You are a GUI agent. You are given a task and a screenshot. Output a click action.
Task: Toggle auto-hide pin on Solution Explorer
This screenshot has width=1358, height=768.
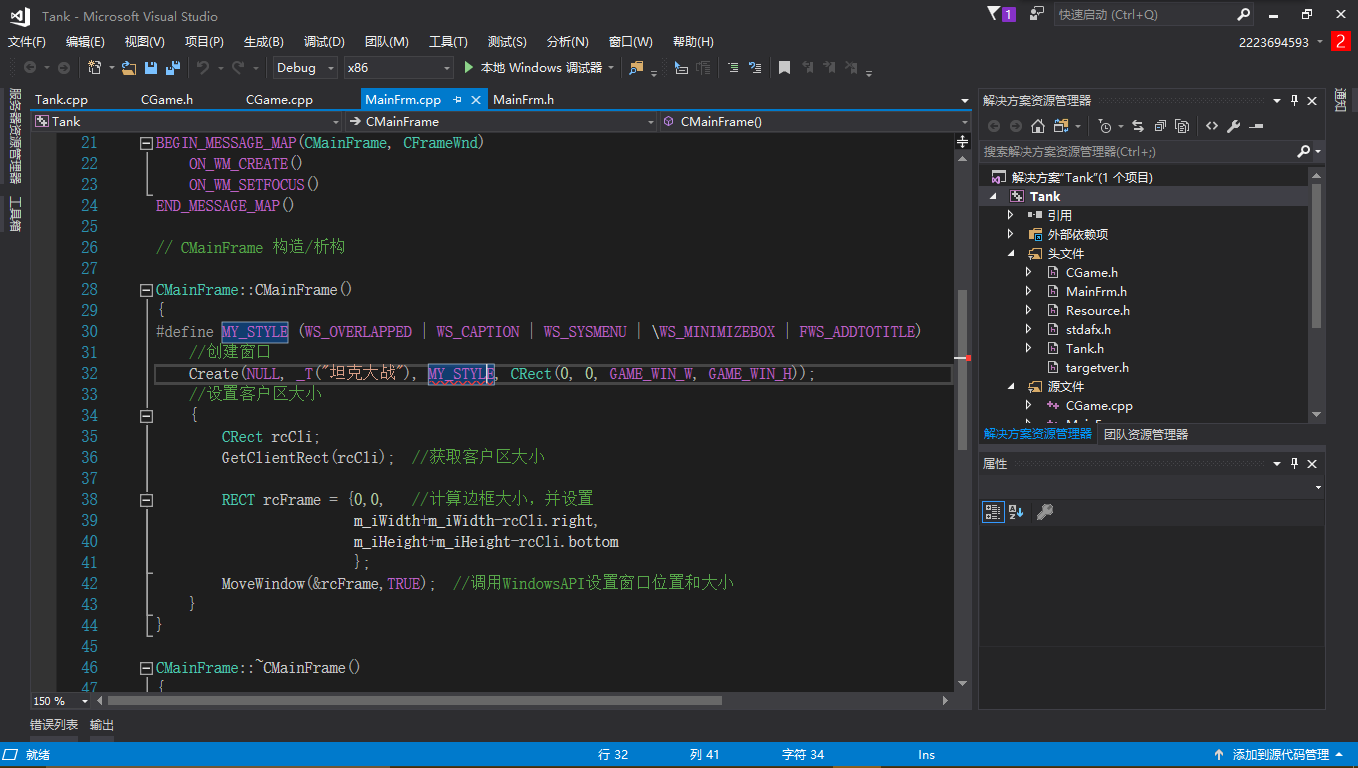tap(1294, 100)
